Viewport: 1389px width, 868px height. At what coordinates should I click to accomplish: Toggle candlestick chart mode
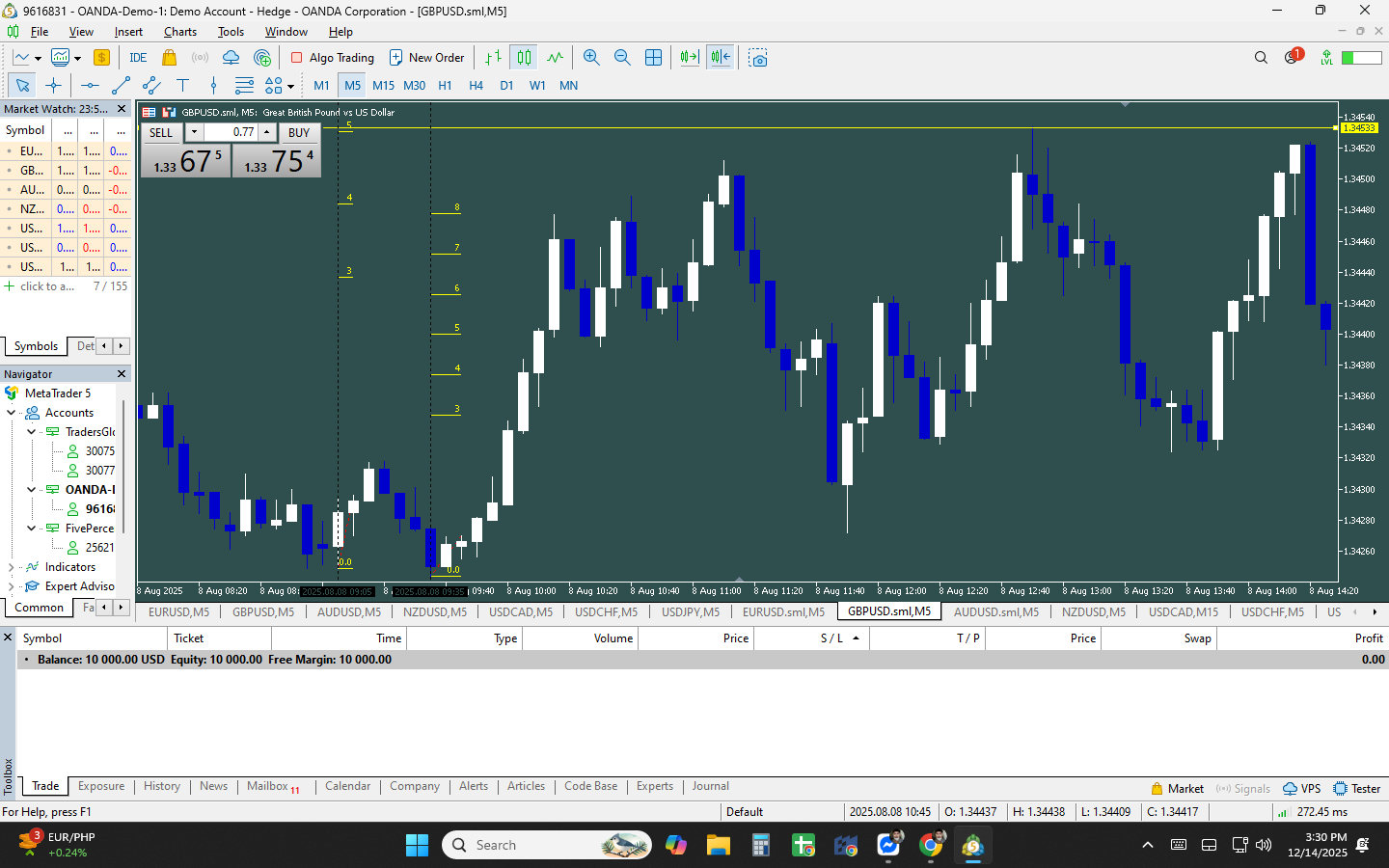point(524,58)
